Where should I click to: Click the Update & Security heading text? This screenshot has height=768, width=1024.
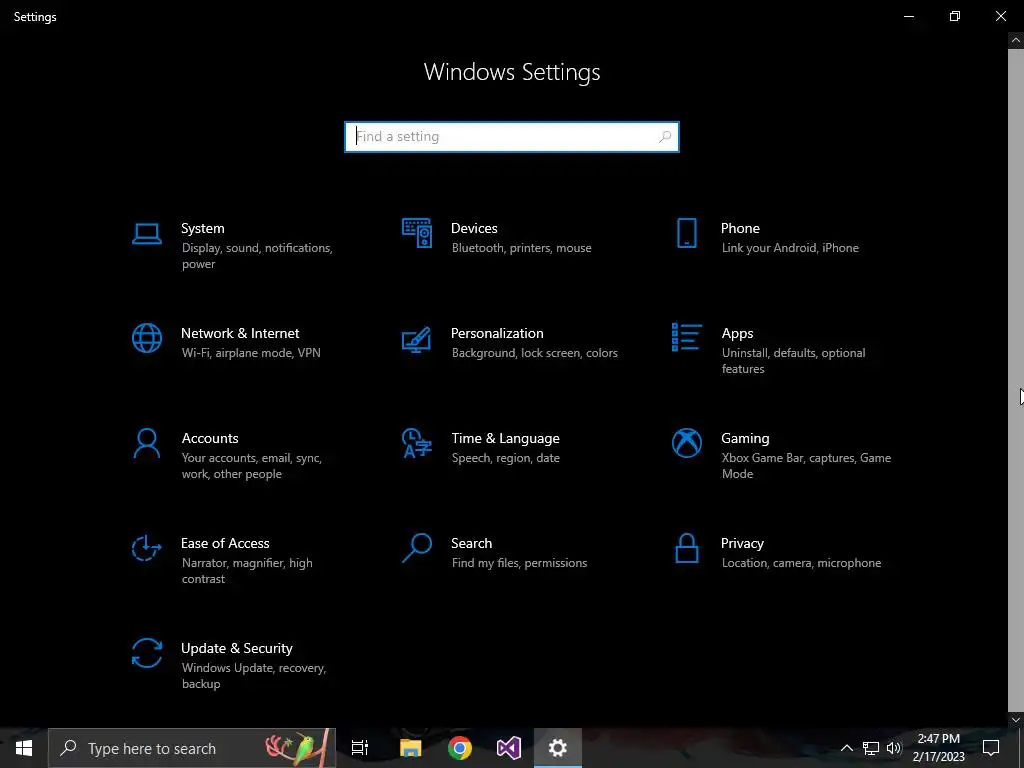236,648
